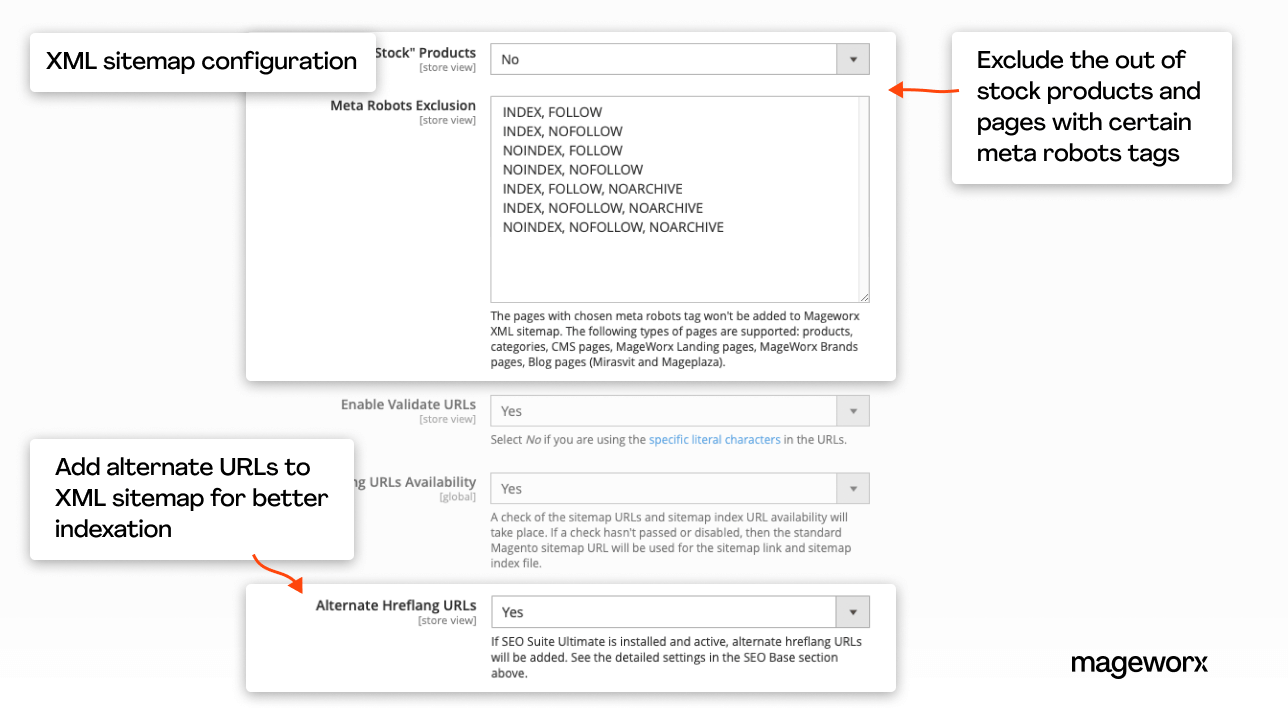The image size is (1288, 728).
Task: Select "INDEX, NOFOLLOW, NOARCHIVE" option
Action: [602, 207]
